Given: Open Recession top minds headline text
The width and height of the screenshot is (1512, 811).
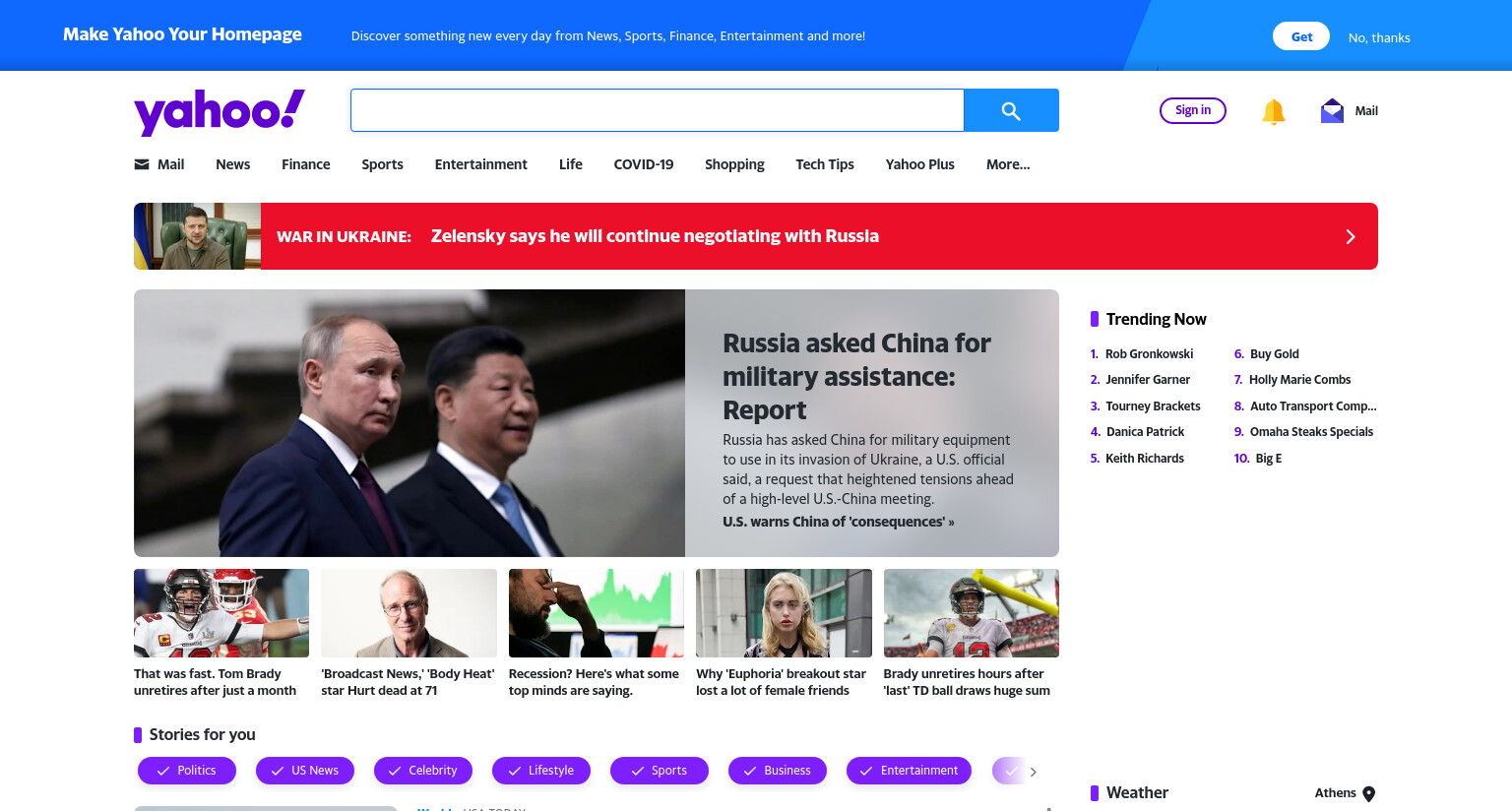Looking at the screenshot, I should pos(594,682).
